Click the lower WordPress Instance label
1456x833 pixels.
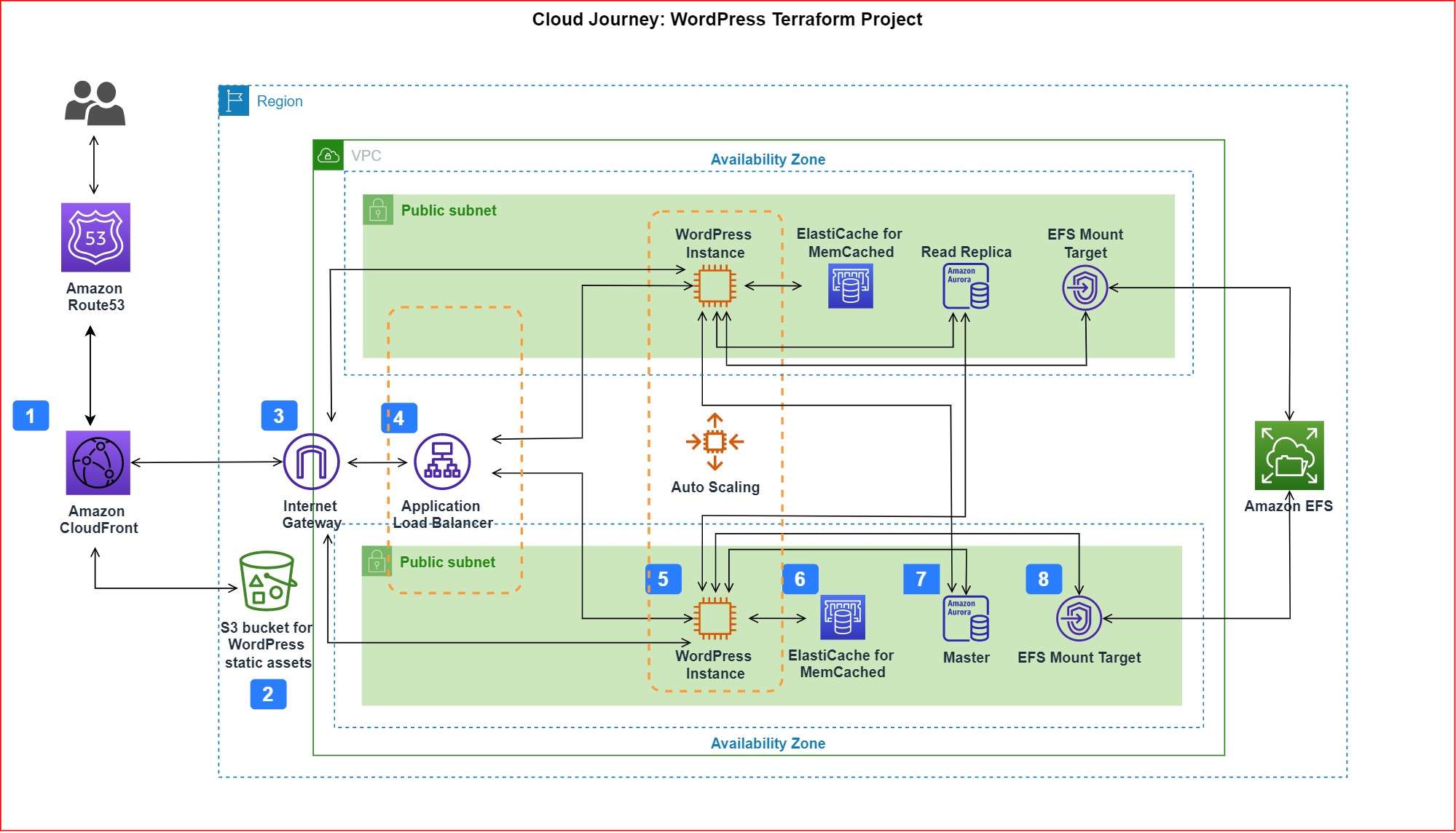[x=714, y=665]
